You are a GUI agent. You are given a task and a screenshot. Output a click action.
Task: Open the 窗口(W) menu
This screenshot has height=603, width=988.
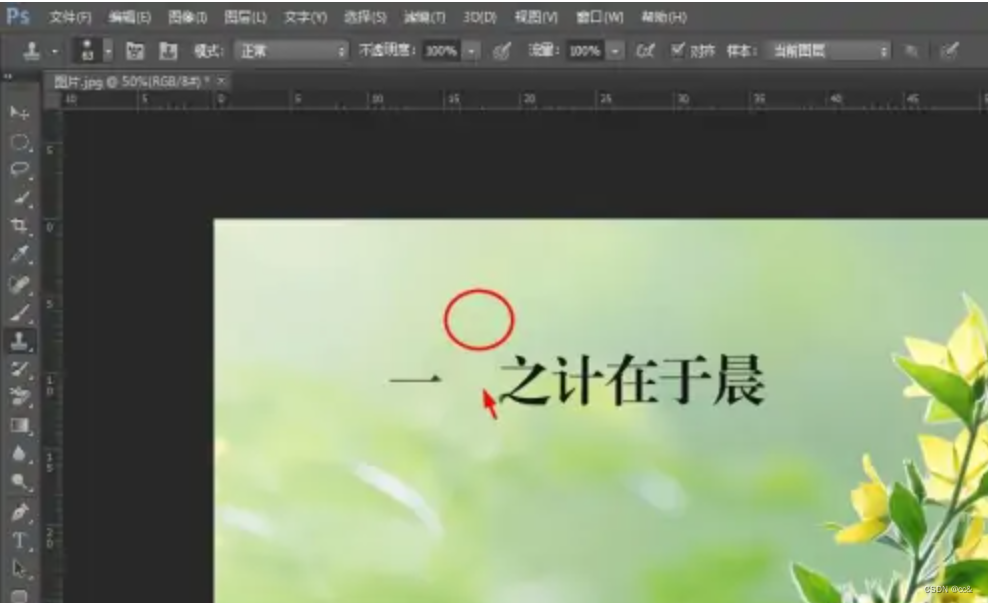point(599,17)
